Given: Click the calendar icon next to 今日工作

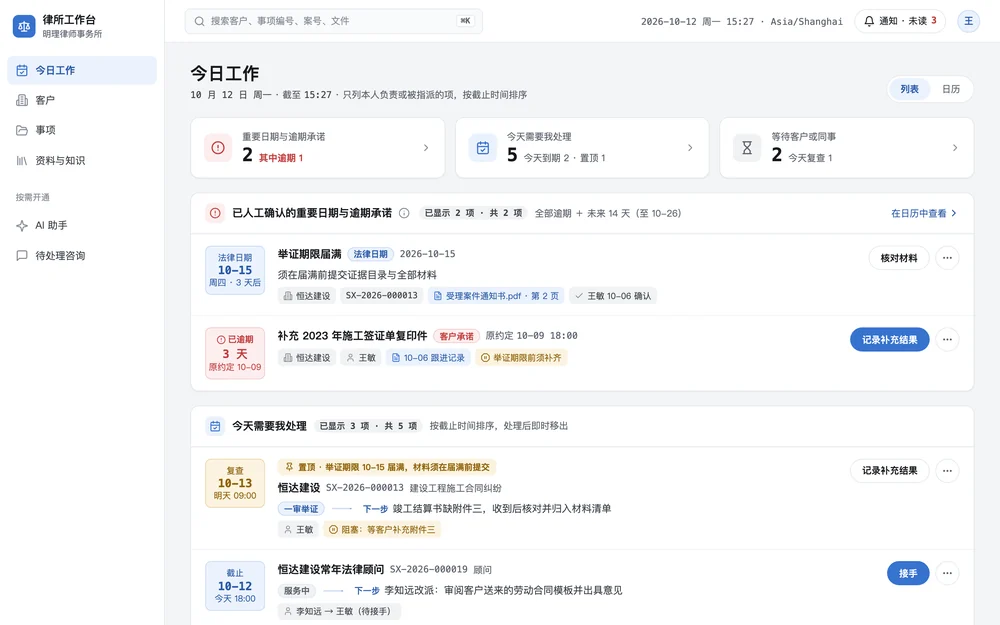Looking at the screenshot, I should [x=22, y=70].
